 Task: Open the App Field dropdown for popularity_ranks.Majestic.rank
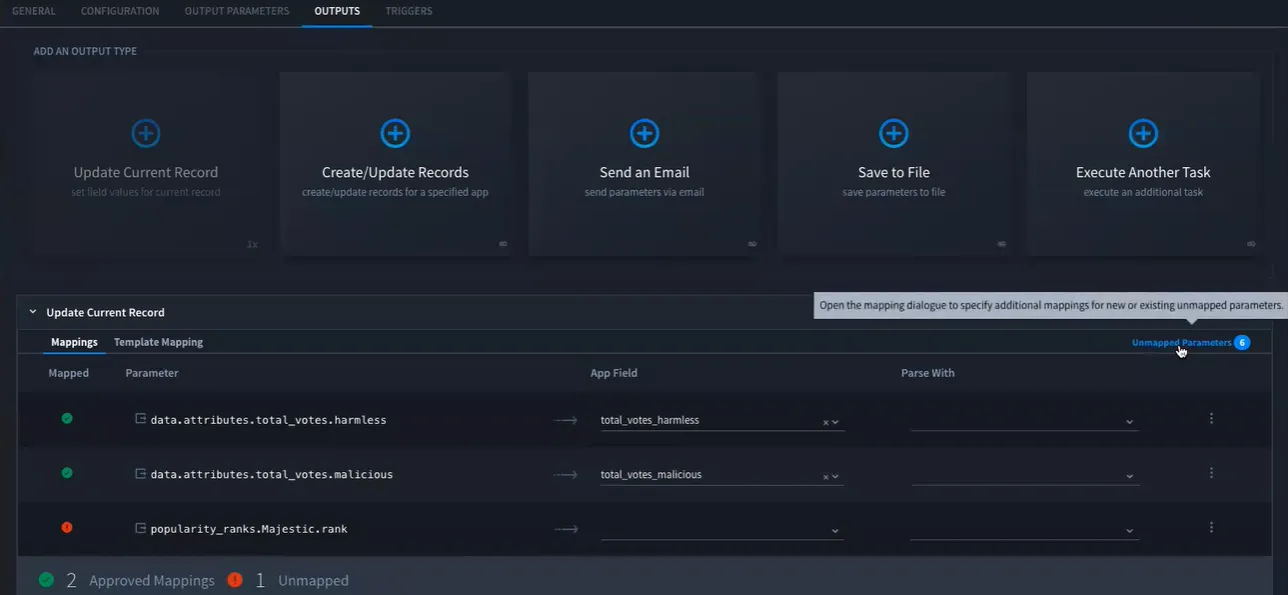click(721, 529)
